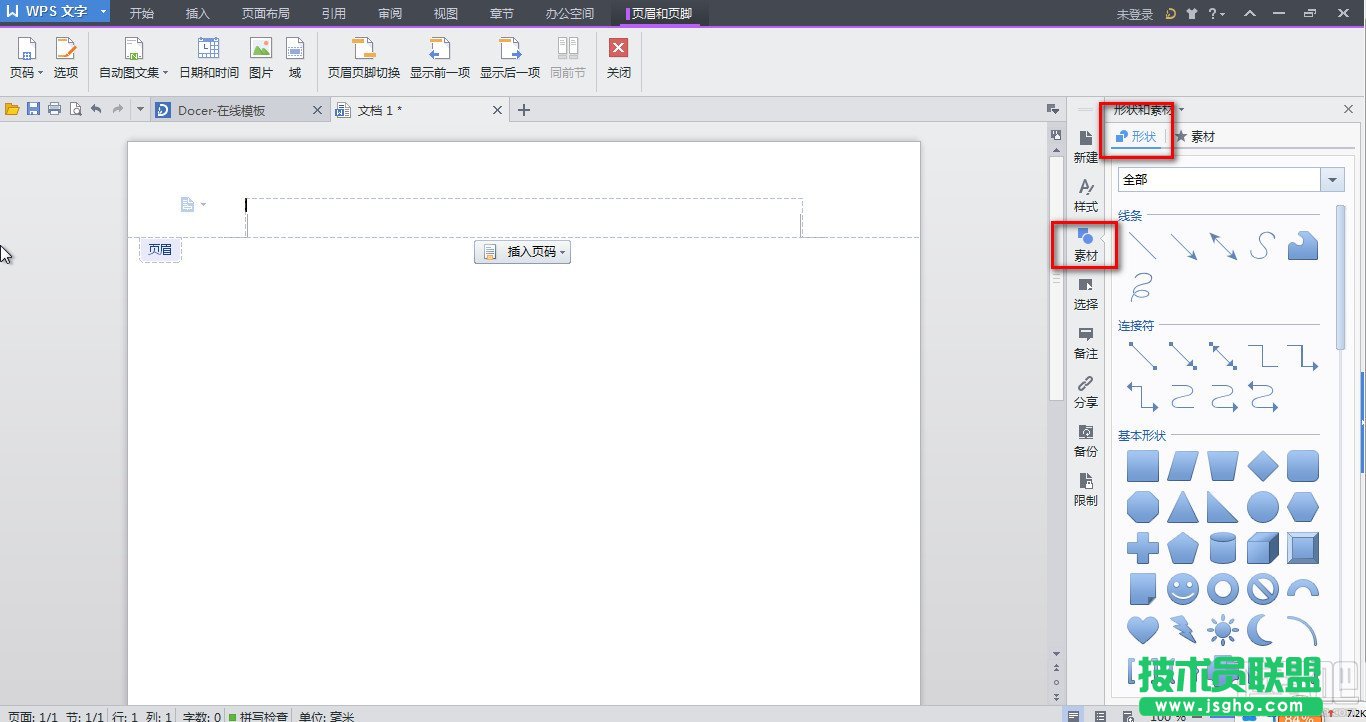The width and height of the screenshot is (1366, 722).
Task: Expand the 全部 shape category dropdown
Action: tap(1332, 180)
